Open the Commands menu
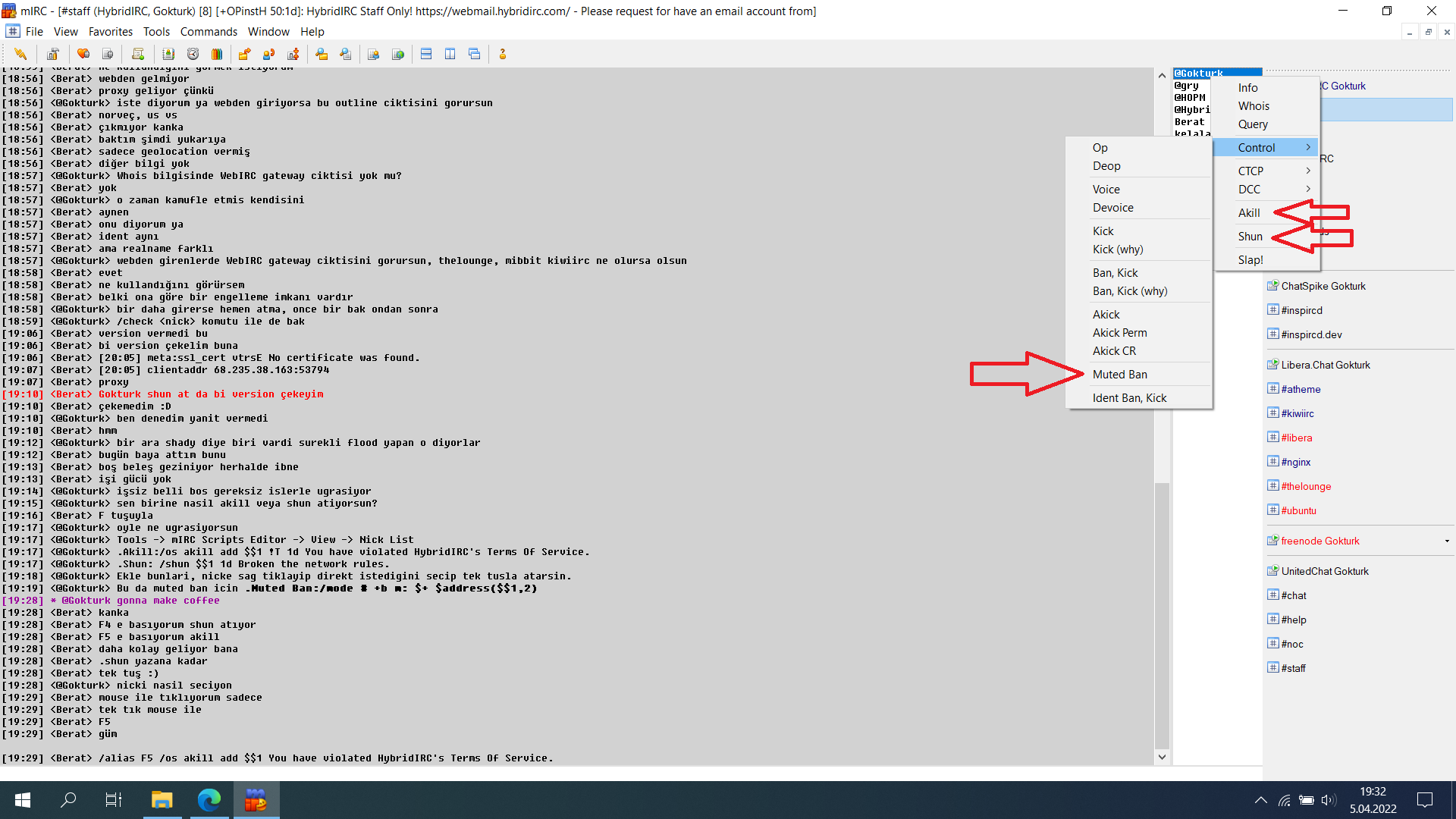The width and height of the screenshot is (1456, 819). click(209, 32)
